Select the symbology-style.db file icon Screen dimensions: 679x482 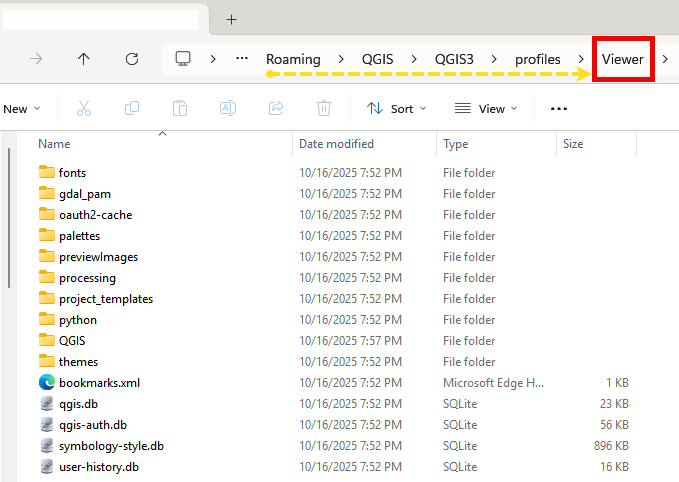47,445
